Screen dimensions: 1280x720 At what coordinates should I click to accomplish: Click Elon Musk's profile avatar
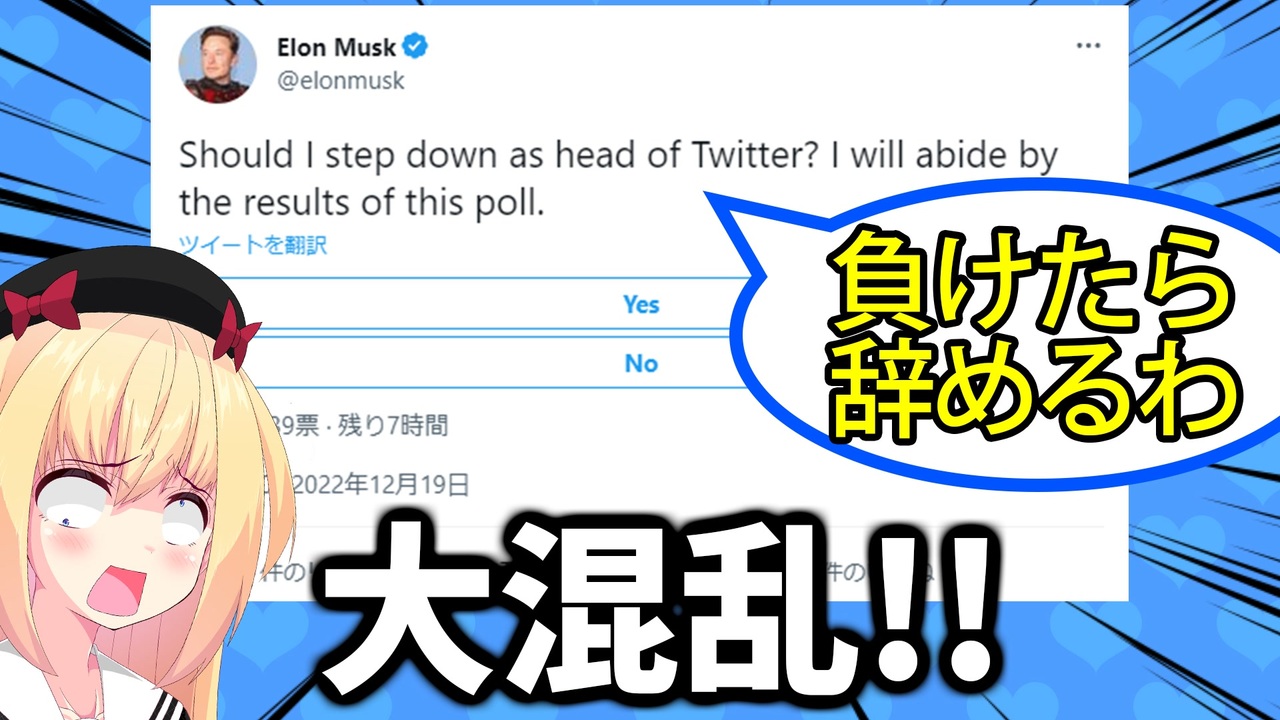pyautogui.click(x=218, y=64)
